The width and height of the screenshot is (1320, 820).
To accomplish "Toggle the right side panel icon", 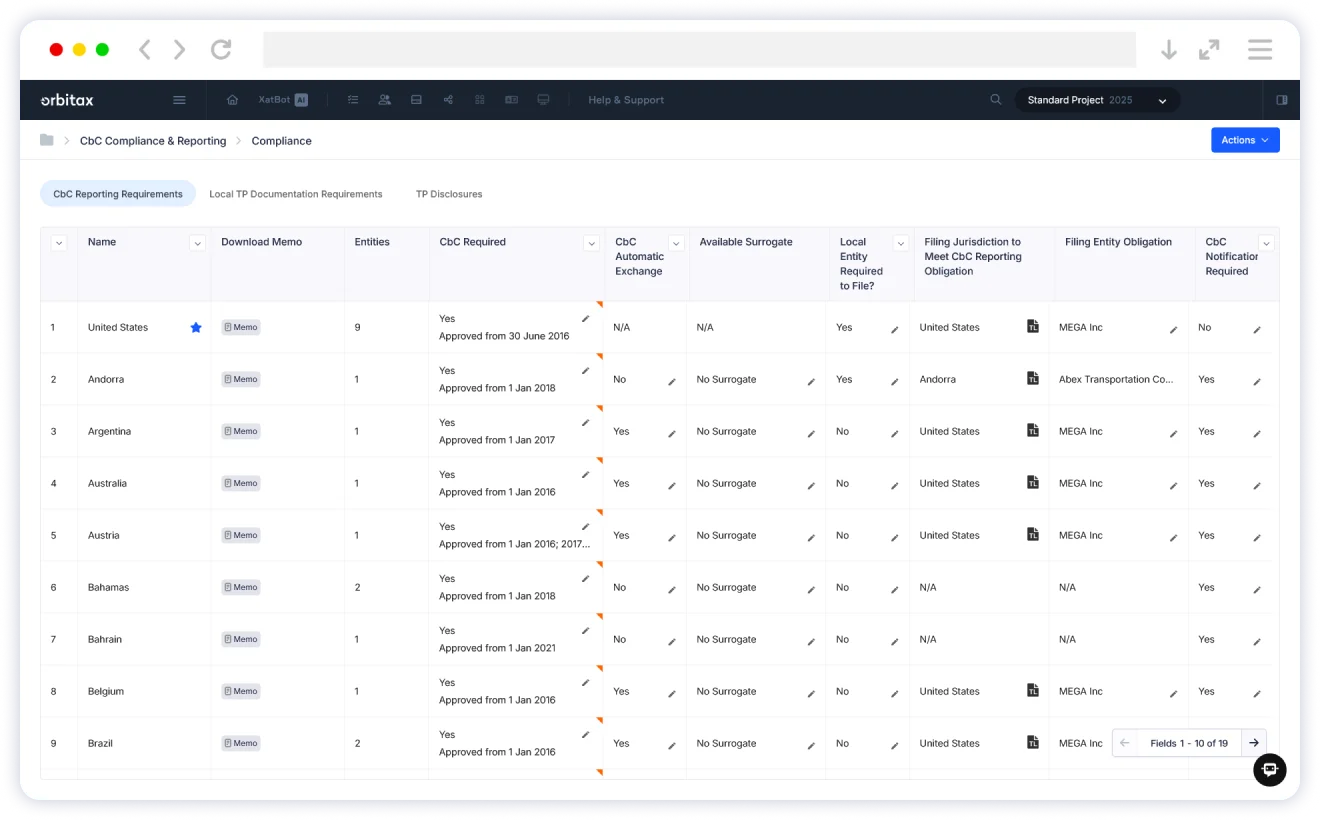I will pos(1281,100).
